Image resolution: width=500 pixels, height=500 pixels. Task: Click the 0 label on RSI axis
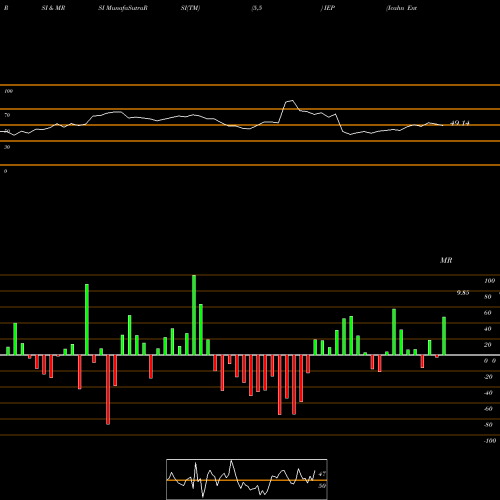coord(5,171)
